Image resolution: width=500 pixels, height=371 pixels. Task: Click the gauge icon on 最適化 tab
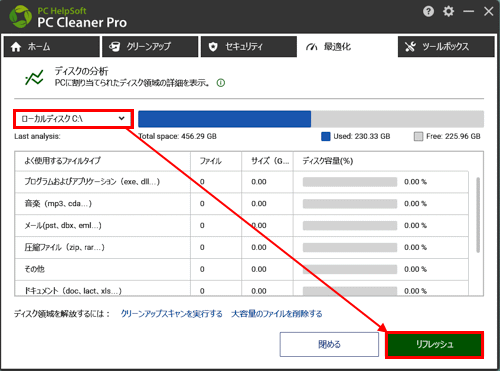[312, 47]
